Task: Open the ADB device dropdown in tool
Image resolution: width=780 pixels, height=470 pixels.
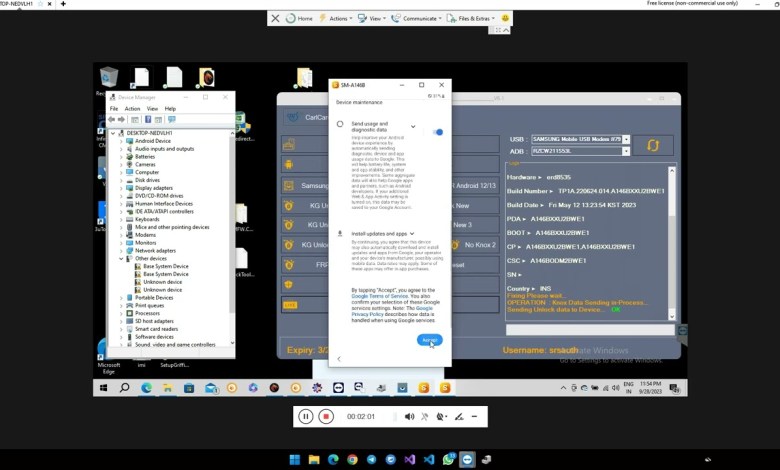Action: pyautogui.click(x=626, y=151)
